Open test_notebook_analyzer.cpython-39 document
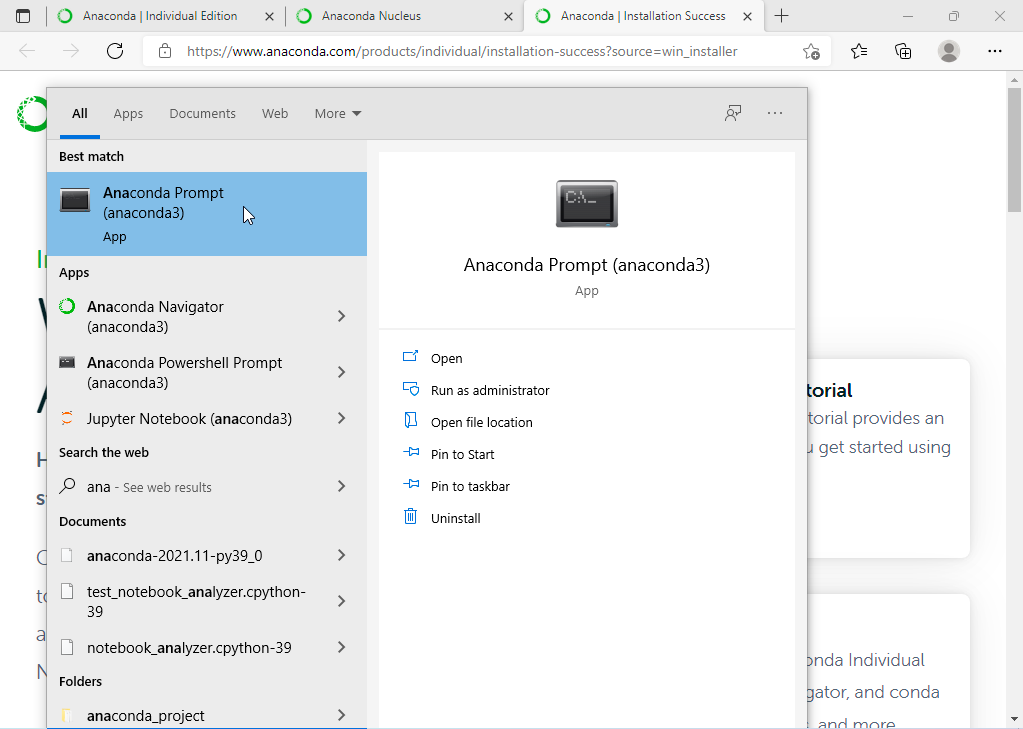Viewport: 1023px width, 729px height. [x=207, y=602]
